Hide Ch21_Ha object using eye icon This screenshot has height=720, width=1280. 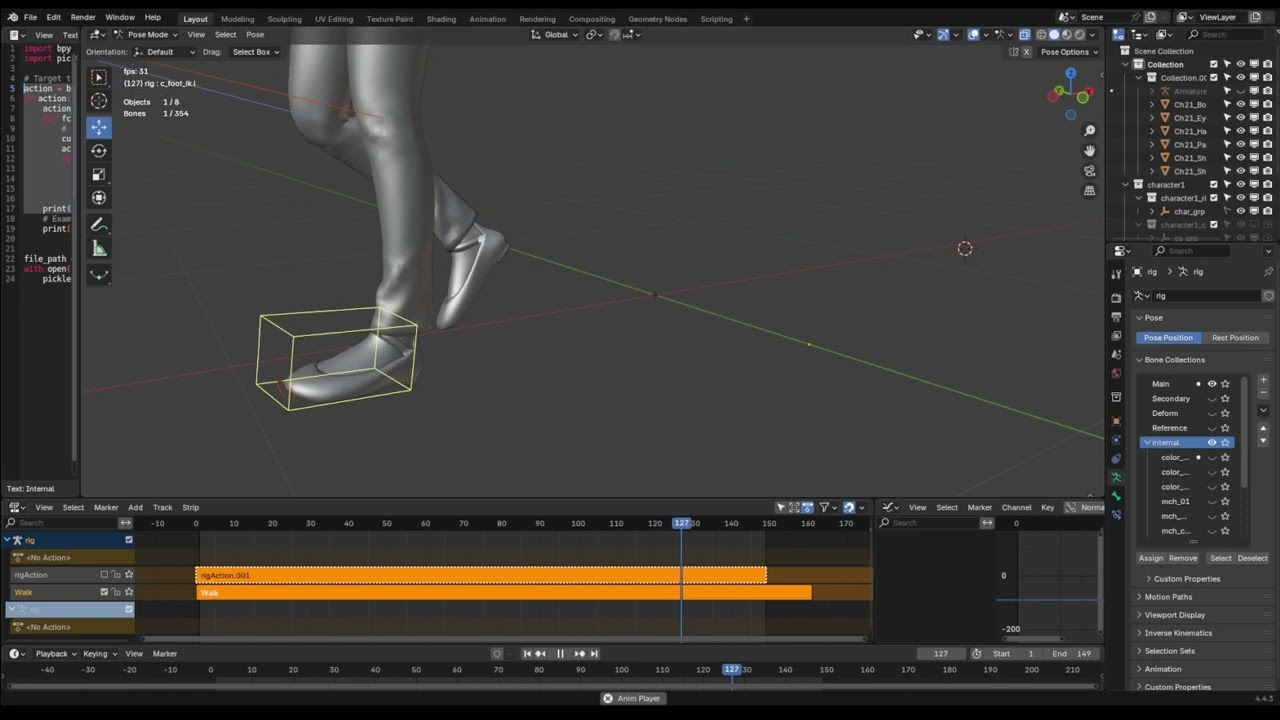tap(1240, 131)
